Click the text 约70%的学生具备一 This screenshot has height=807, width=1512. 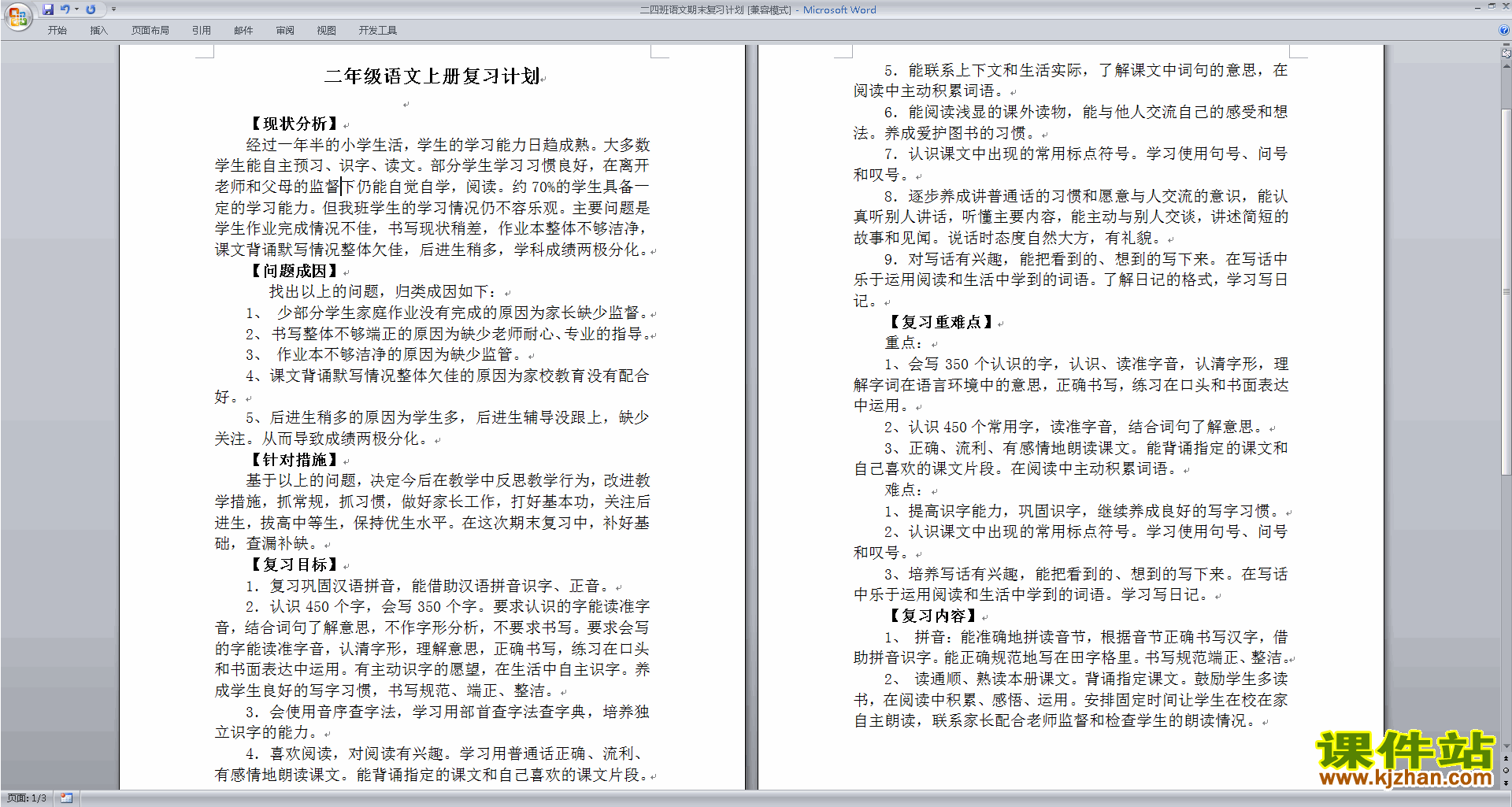pyautogui.click(x=581, y=187)
